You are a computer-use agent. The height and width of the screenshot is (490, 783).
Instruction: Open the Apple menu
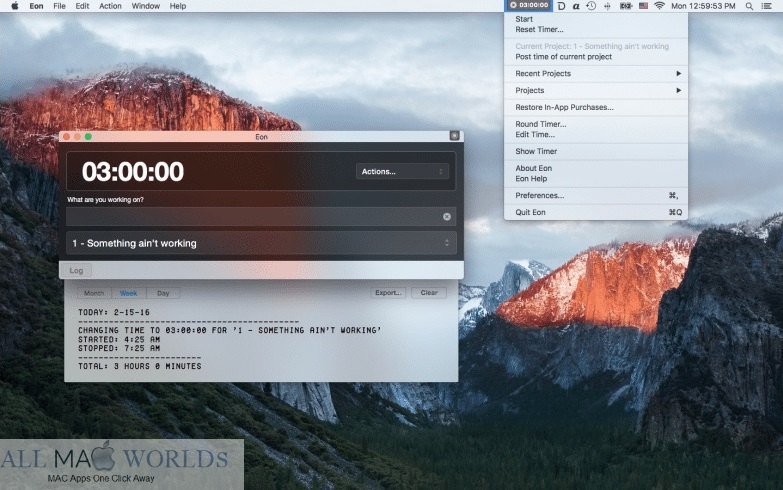point(14,6)
